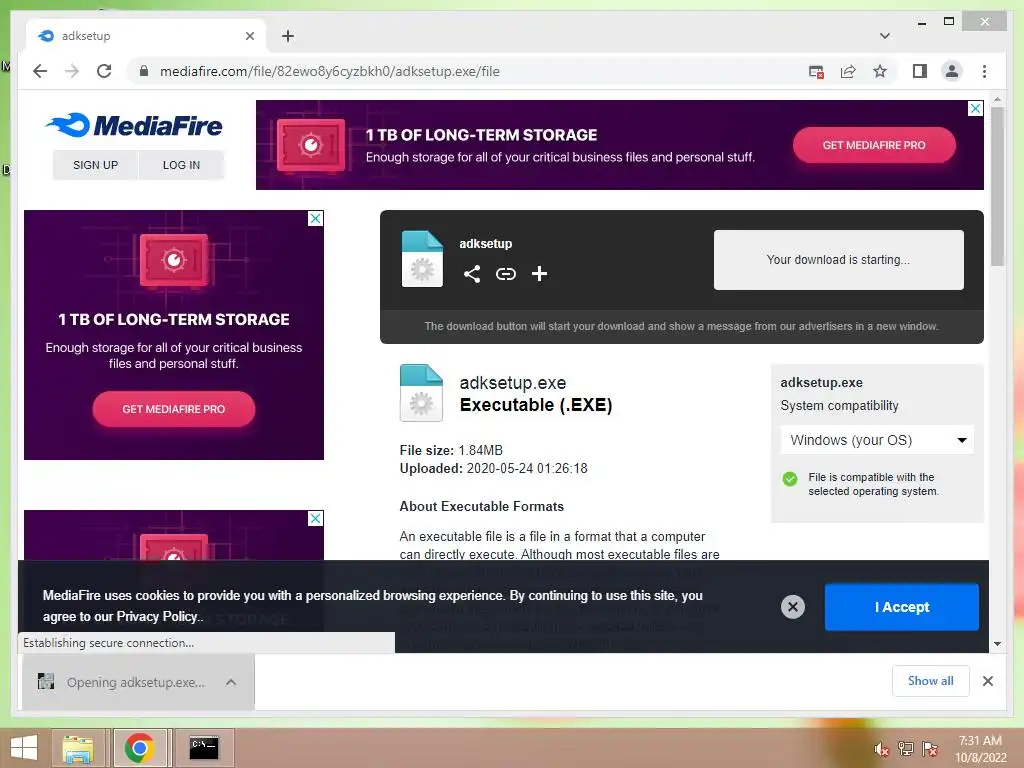Close the second left sidebar advertisement

pyautogui.click(x=315, y=518)
